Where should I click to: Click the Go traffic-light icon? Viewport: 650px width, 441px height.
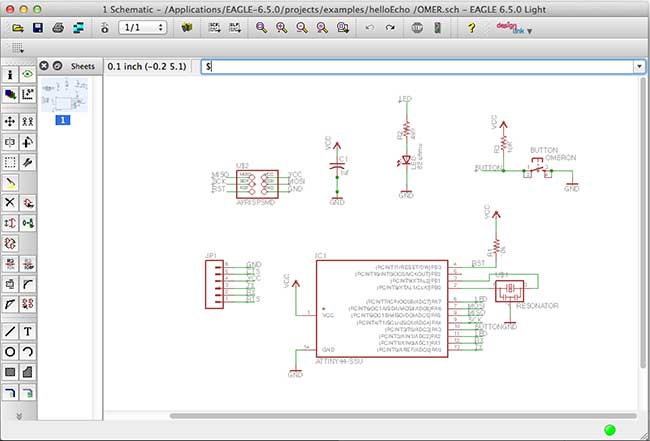[438, 28]
